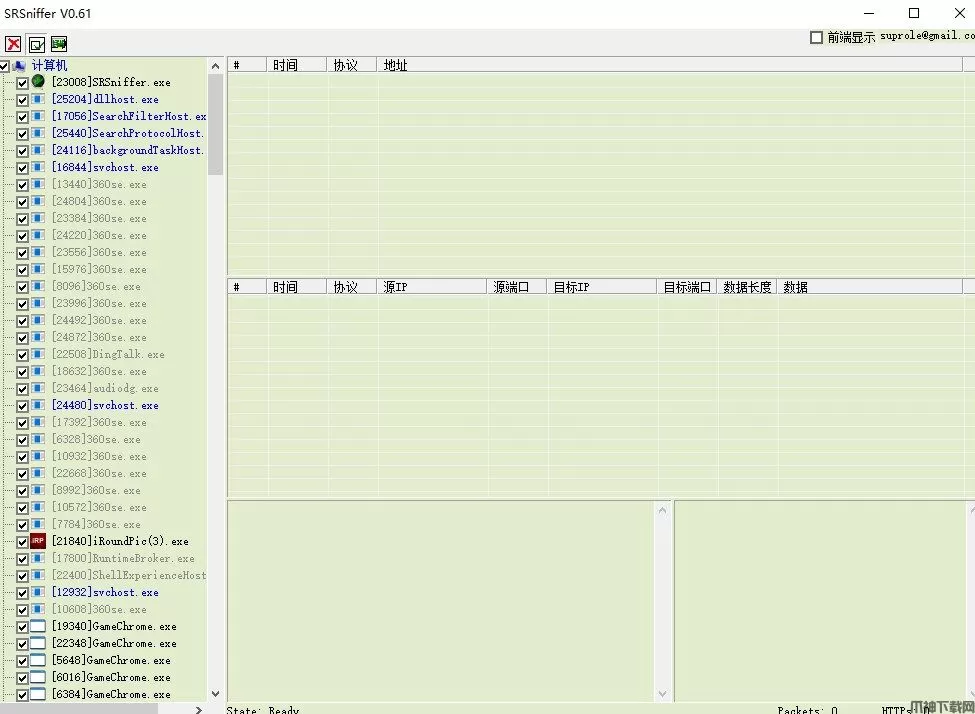Viewport: 975px width, 714px height.
Task: Toggle the 计算机 root node checkbox
Action: (5, 66)
